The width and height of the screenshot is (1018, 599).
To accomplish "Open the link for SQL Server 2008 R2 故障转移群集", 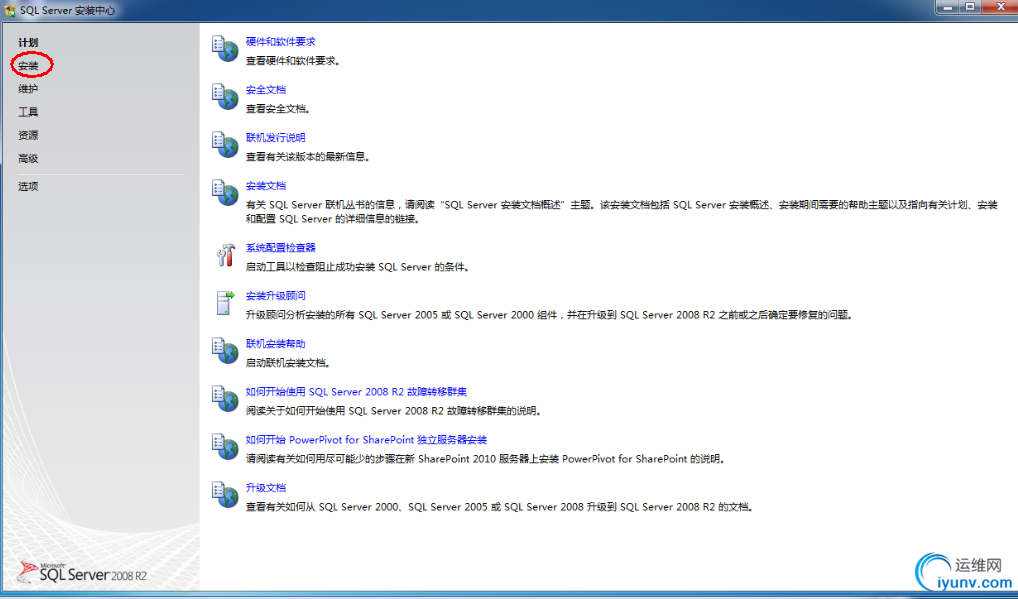I will (x=356, y=391).
